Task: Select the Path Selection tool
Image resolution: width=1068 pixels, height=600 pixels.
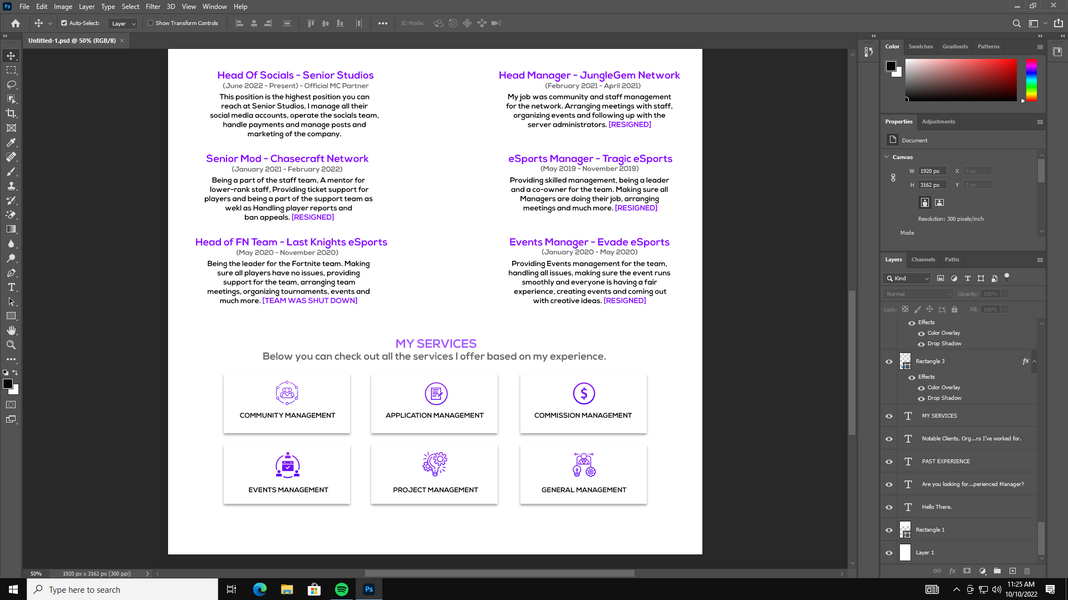Action: click(x=11, y=302)
